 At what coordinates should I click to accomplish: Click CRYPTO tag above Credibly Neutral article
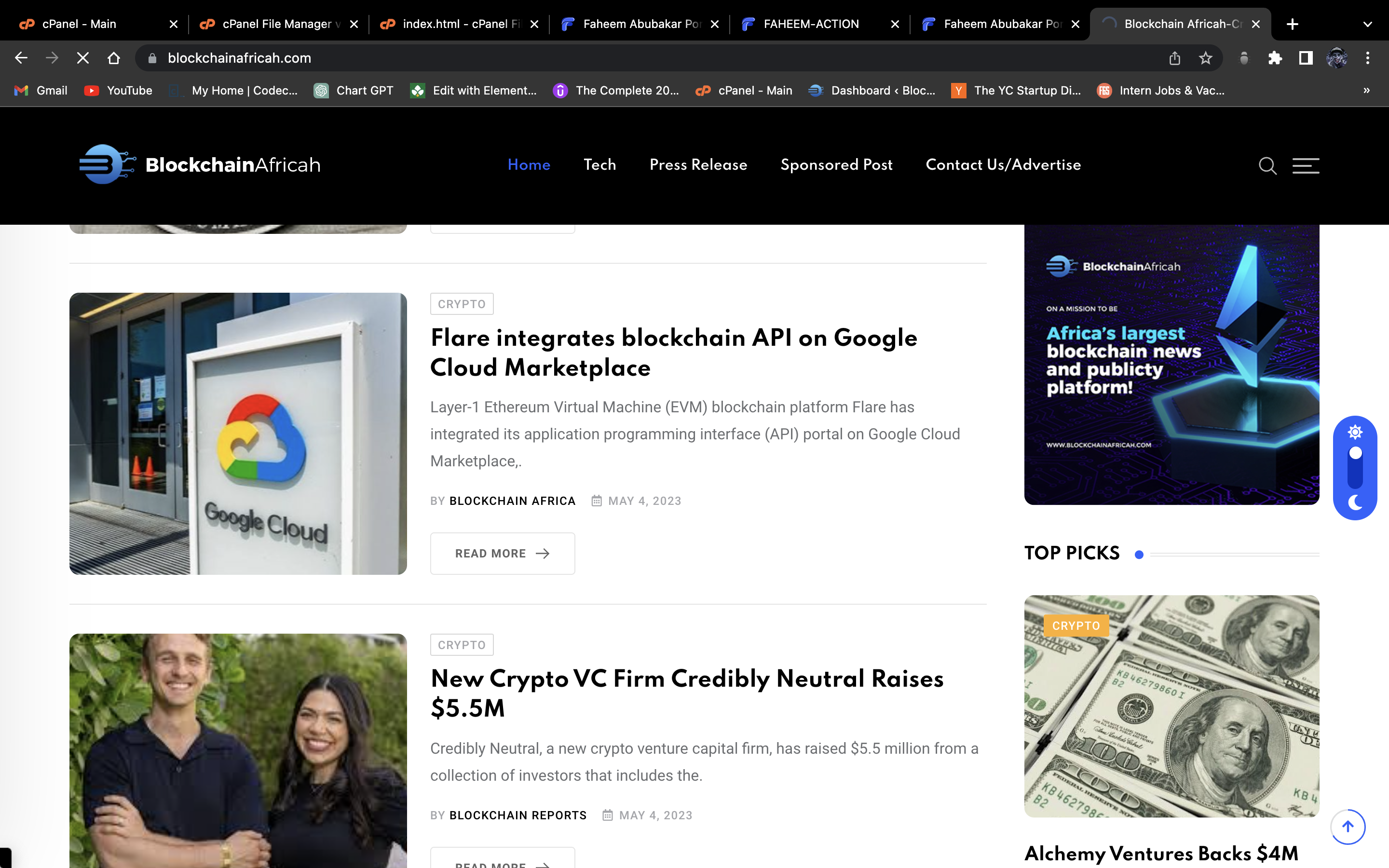(462, 645)
